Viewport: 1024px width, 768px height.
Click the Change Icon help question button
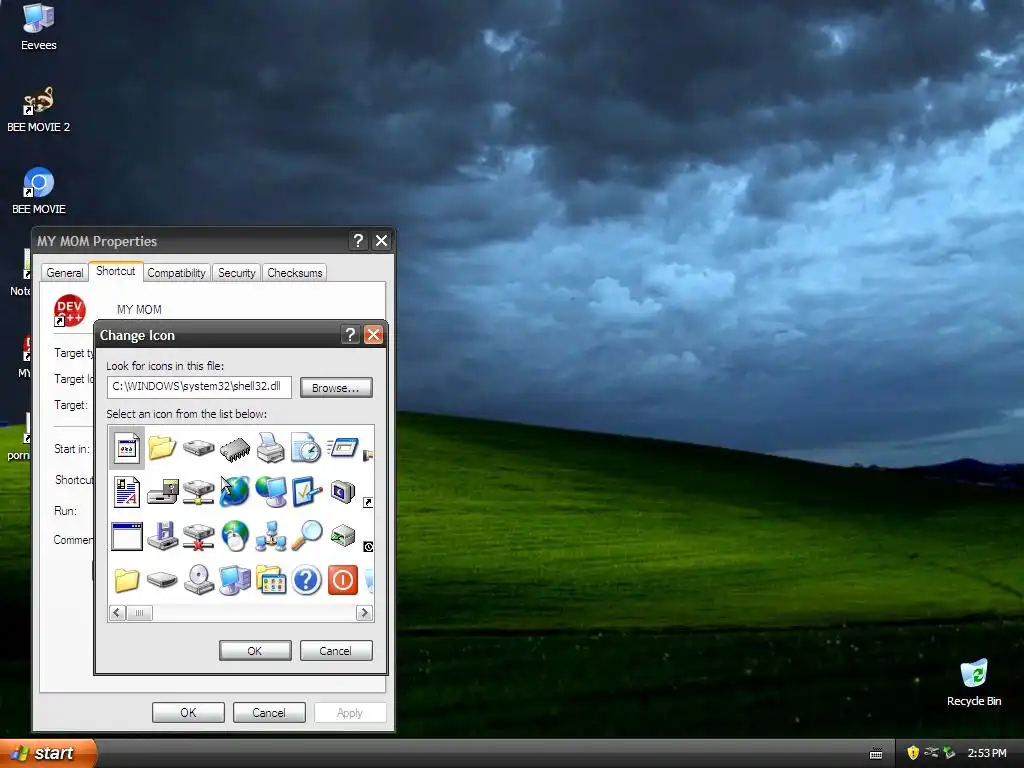pyautogui.click(x=350, y=335)
